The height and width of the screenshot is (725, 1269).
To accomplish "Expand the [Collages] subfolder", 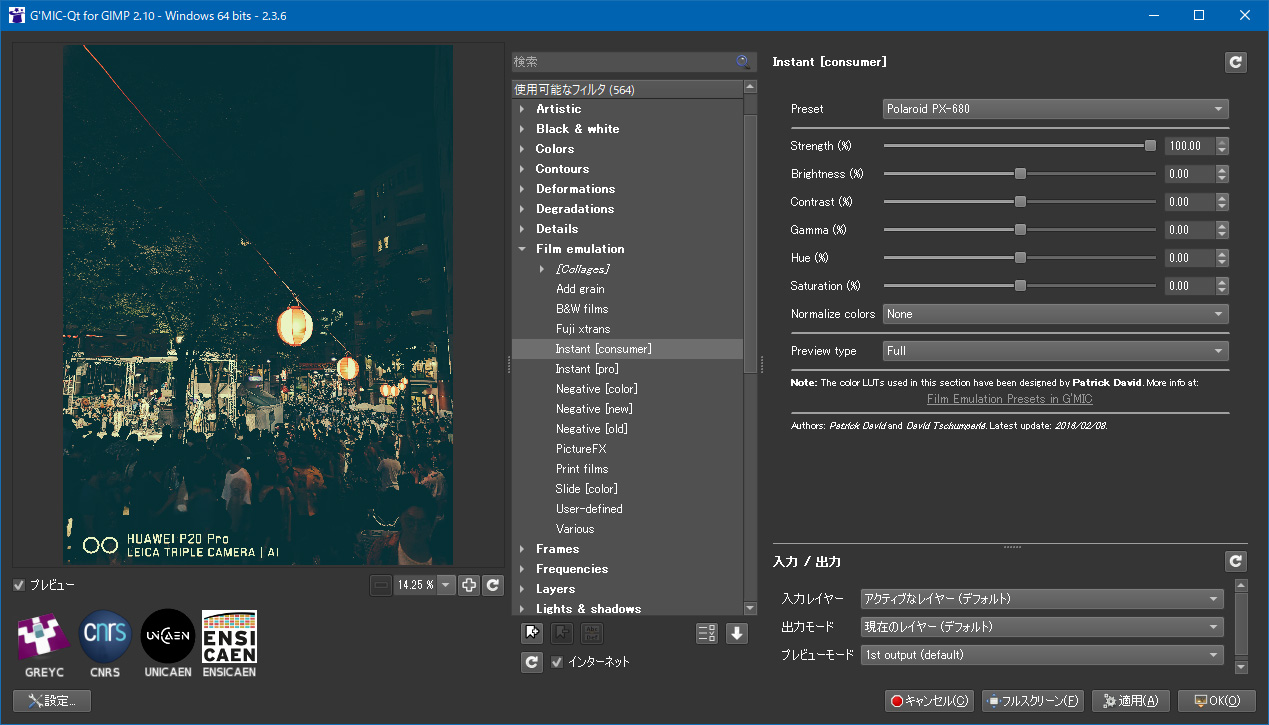I will 542,269.
